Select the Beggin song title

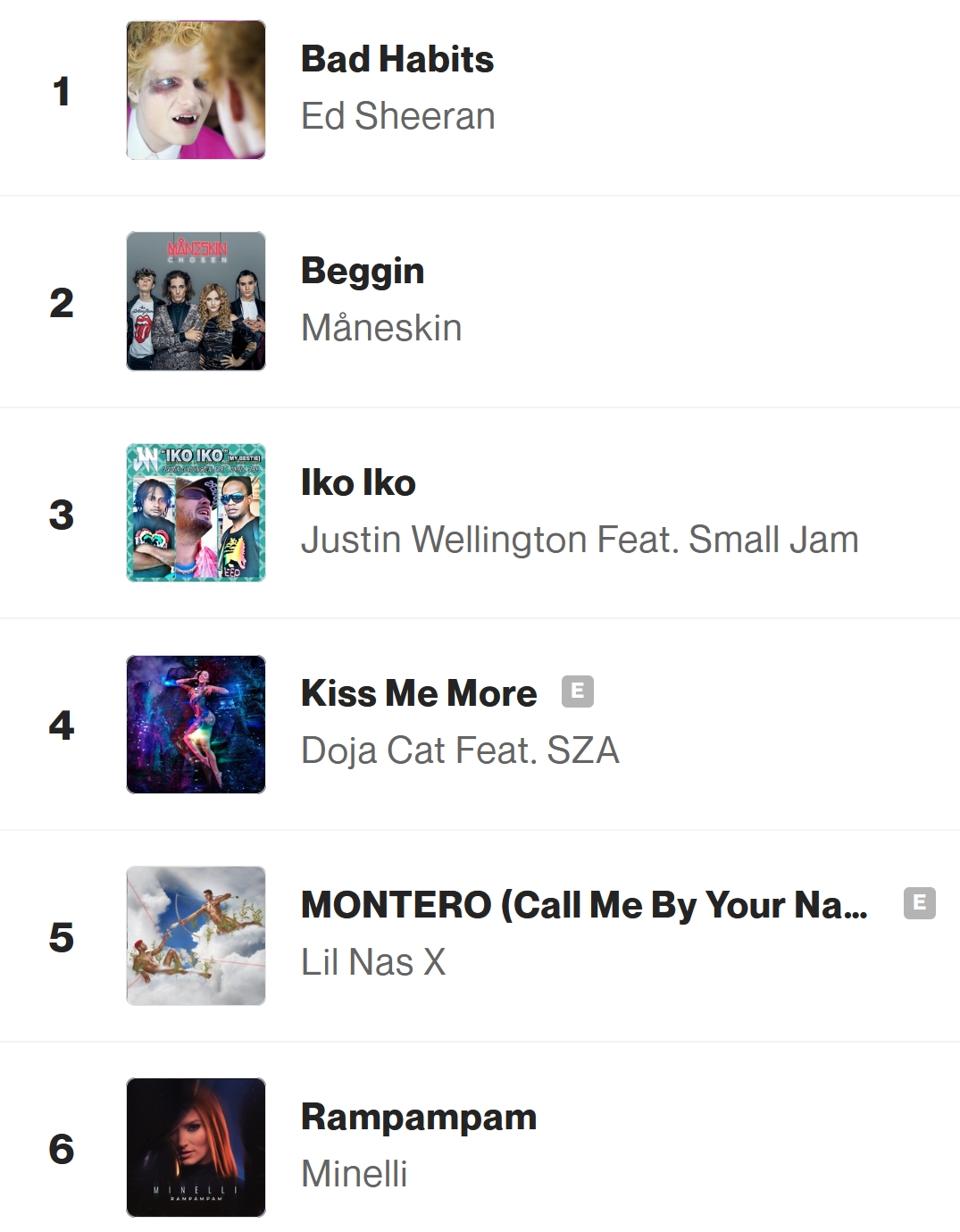tap(363, 271)
